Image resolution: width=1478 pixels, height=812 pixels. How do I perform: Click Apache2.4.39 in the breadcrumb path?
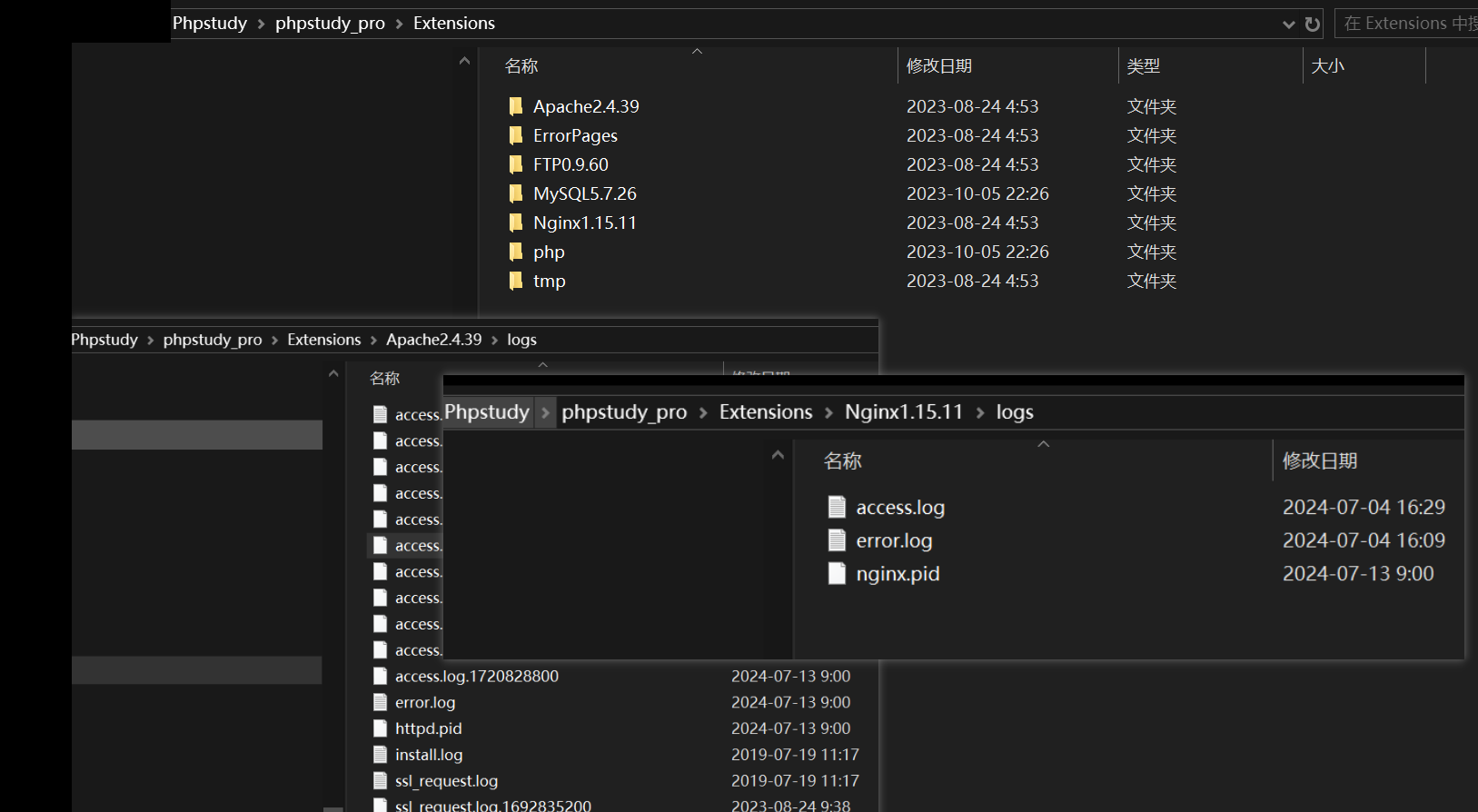434,340
